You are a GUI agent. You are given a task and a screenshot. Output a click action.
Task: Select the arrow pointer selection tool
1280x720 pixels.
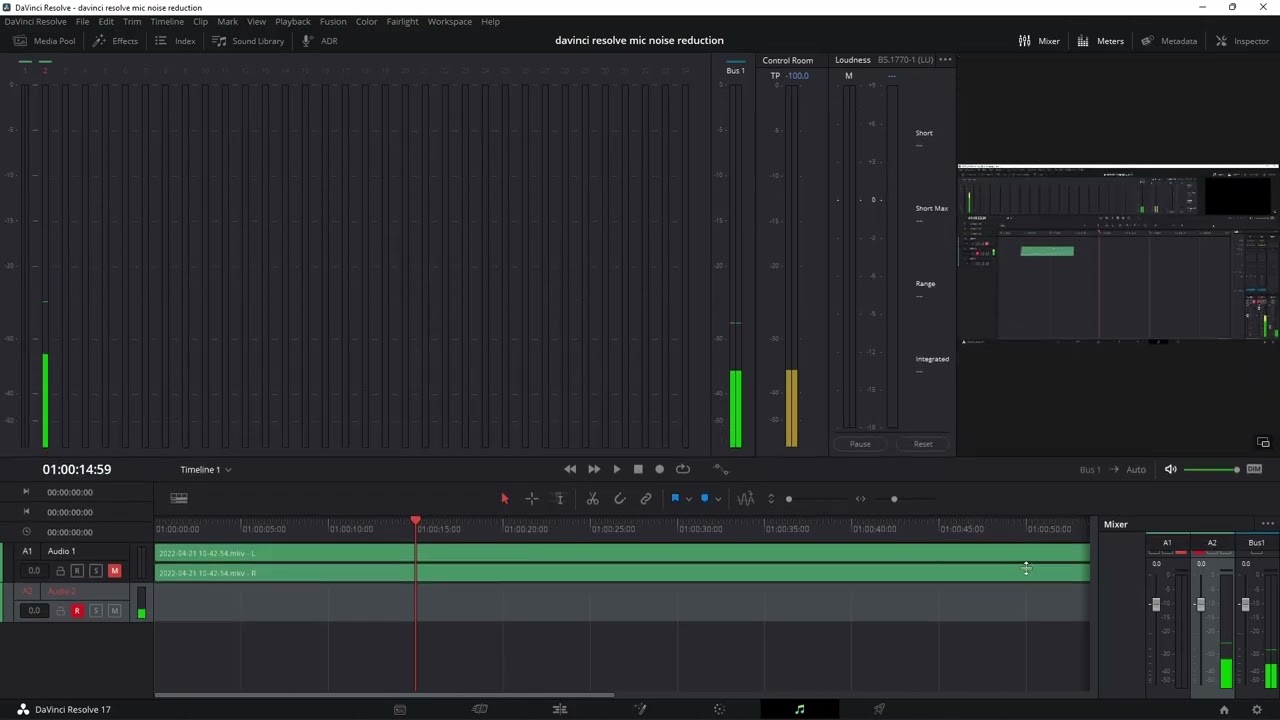(x=504, y=498)
